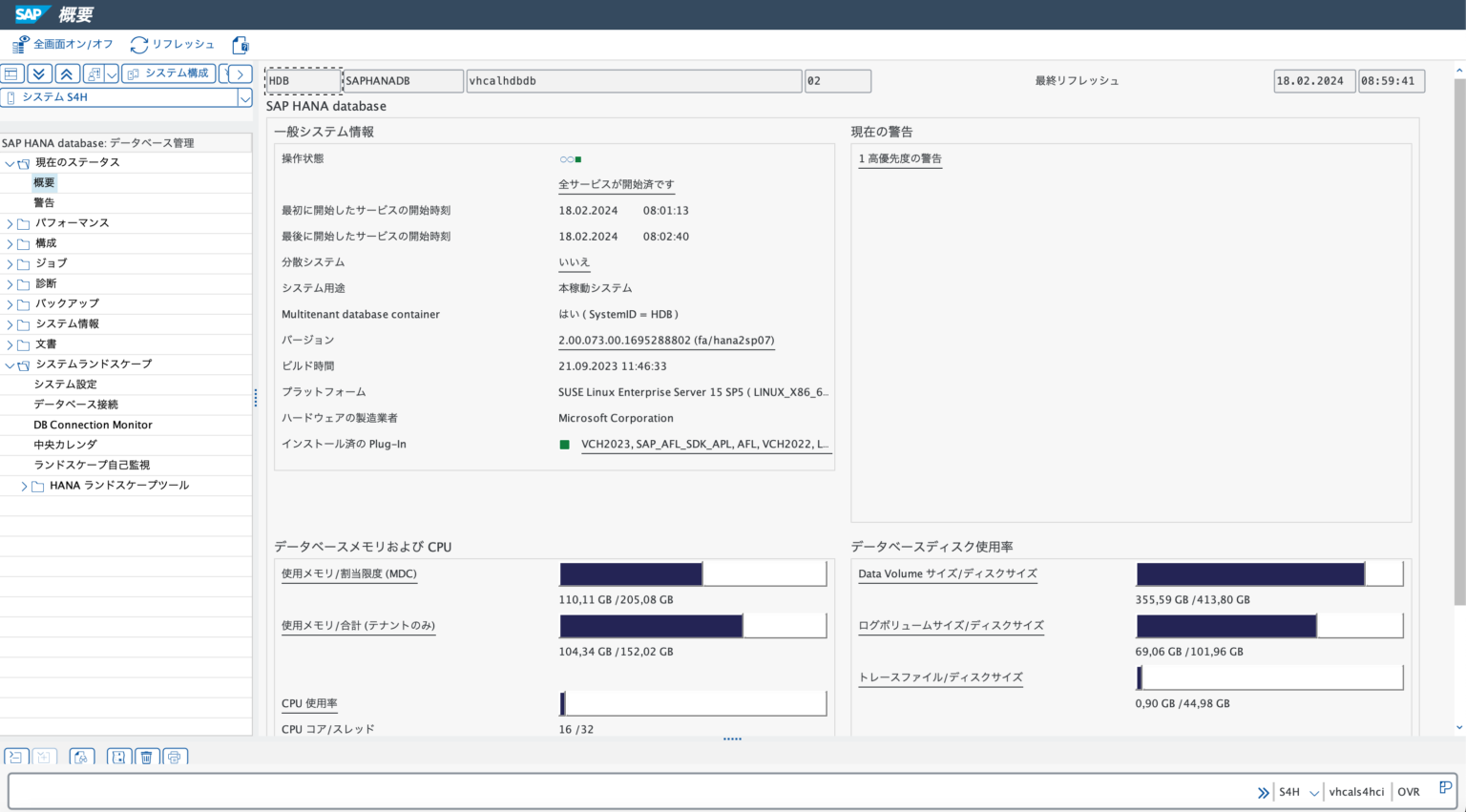1466x812 pixels.
Task: Click the CPU 使用率 usage bar
Action: point(693,703)
